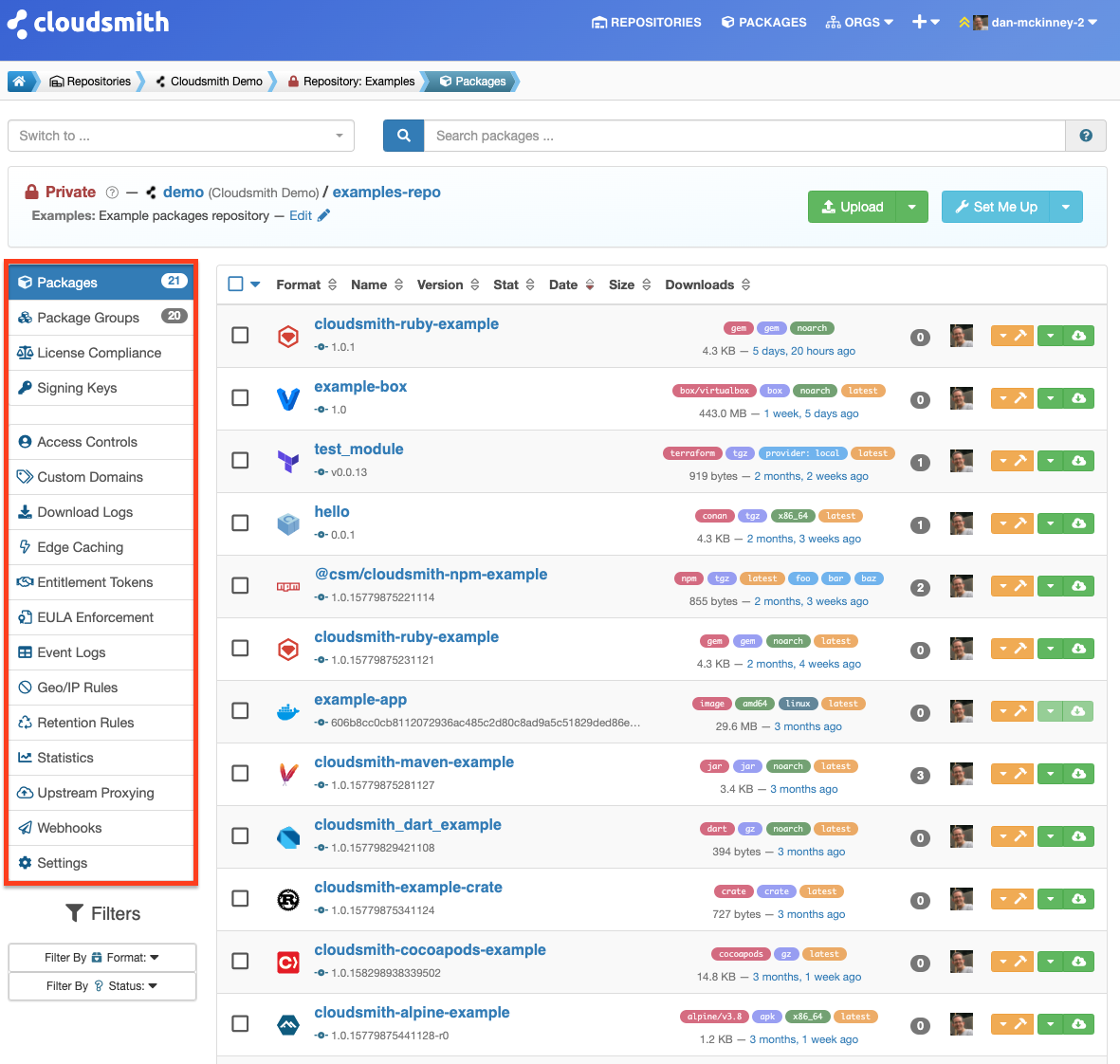Click the CocoaPods icon for cloudsmith-cocoapods-example

pyautogui.click(x=288, y=962)
